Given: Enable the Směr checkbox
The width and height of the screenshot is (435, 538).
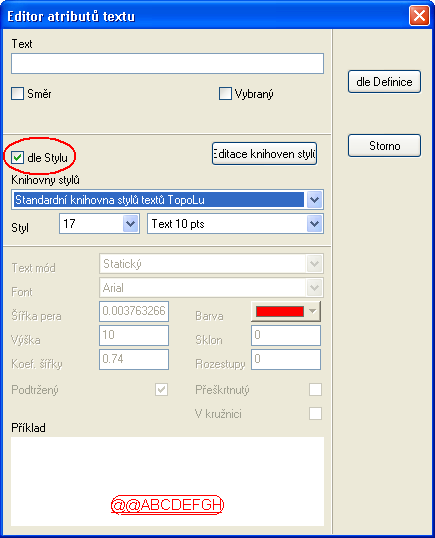Looking at the screenshot, I should 17,93.
